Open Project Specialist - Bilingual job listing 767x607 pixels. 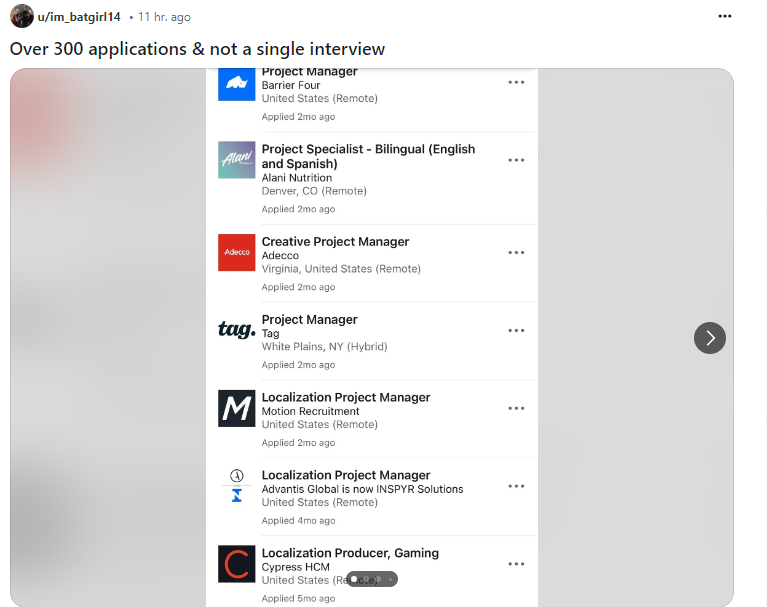(368, 149)
